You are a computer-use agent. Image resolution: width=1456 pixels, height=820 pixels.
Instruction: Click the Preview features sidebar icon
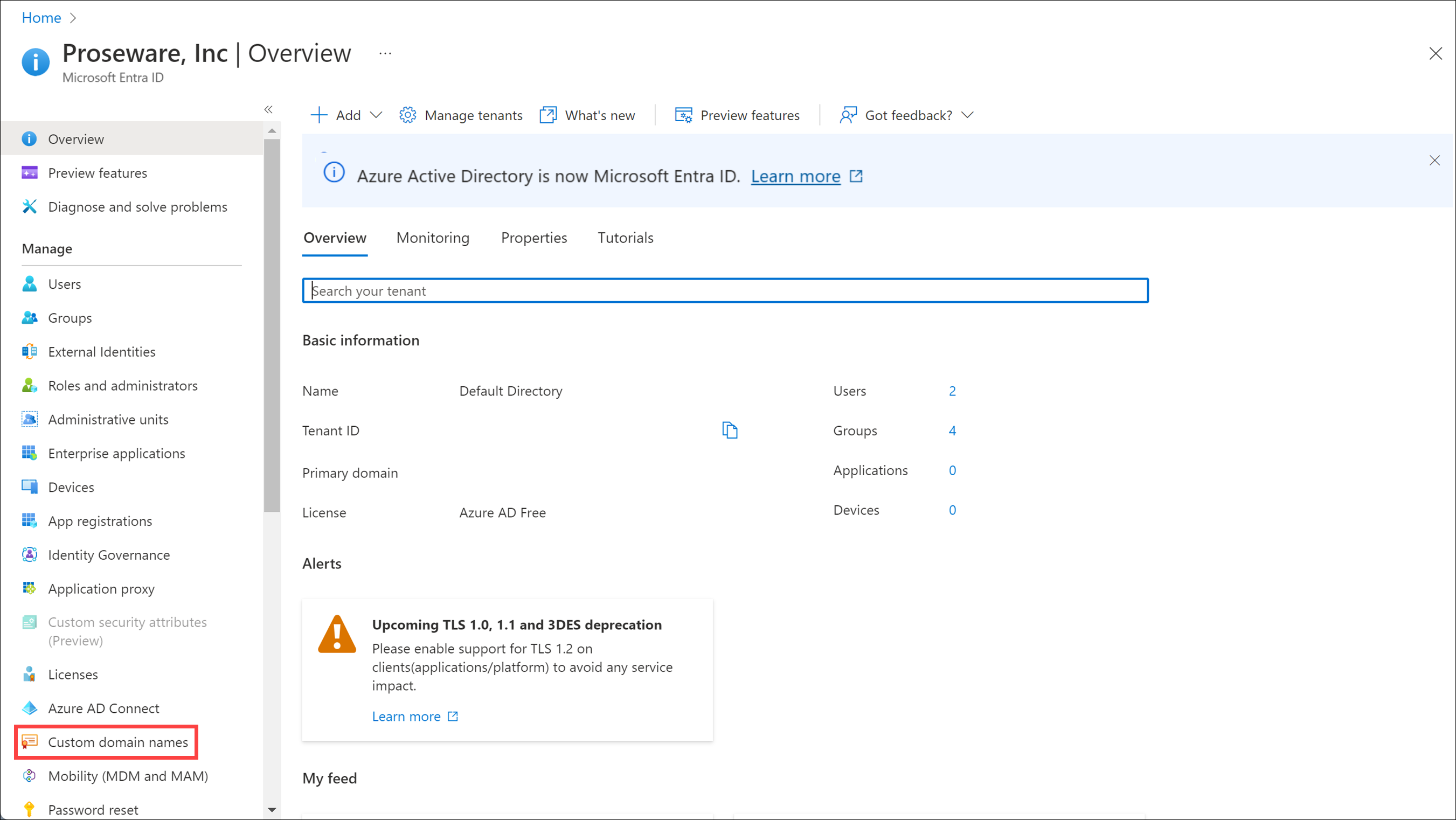(30, 173)
